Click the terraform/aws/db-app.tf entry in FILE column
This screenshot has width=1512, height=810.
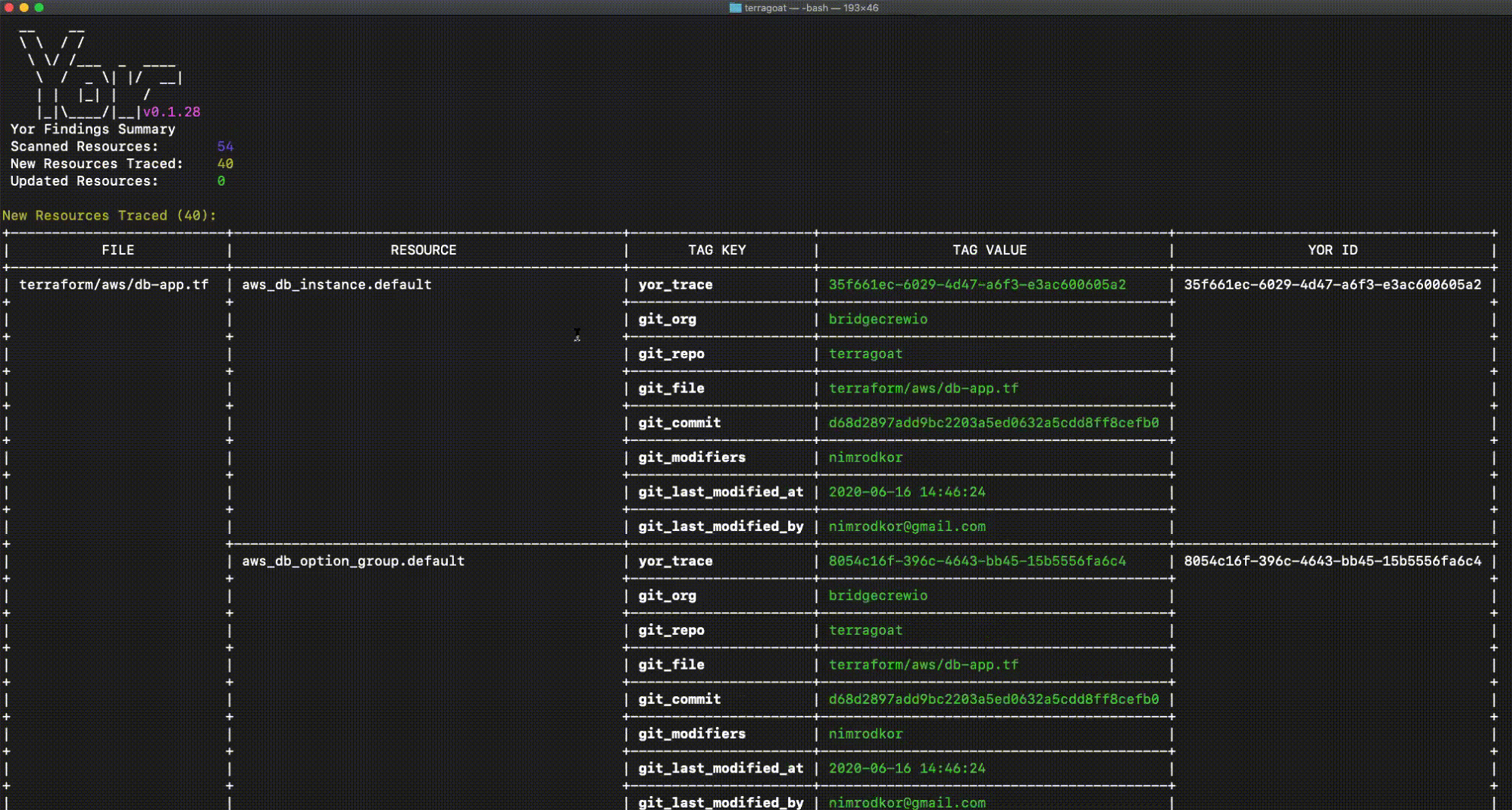tap(114, 285)
